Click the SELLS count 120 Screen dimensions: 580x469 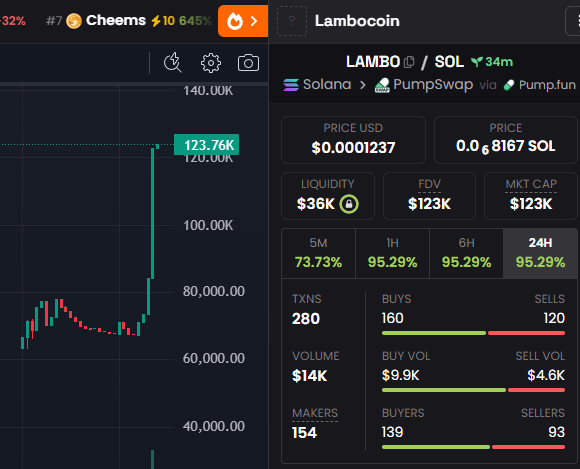pos(554,318)
